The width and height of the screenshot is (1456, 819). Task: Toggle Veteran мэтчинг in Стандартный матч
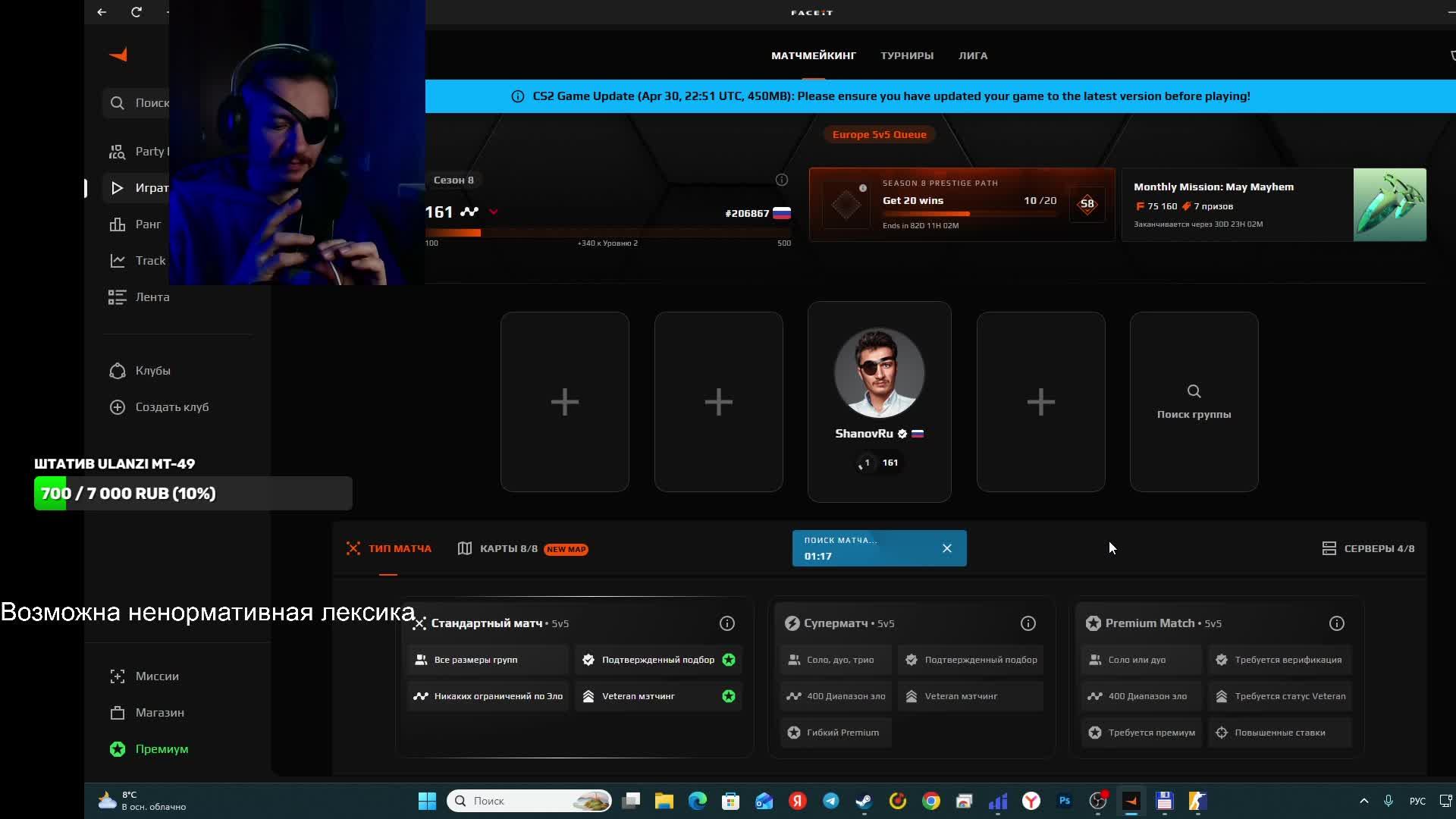(657, 696)
